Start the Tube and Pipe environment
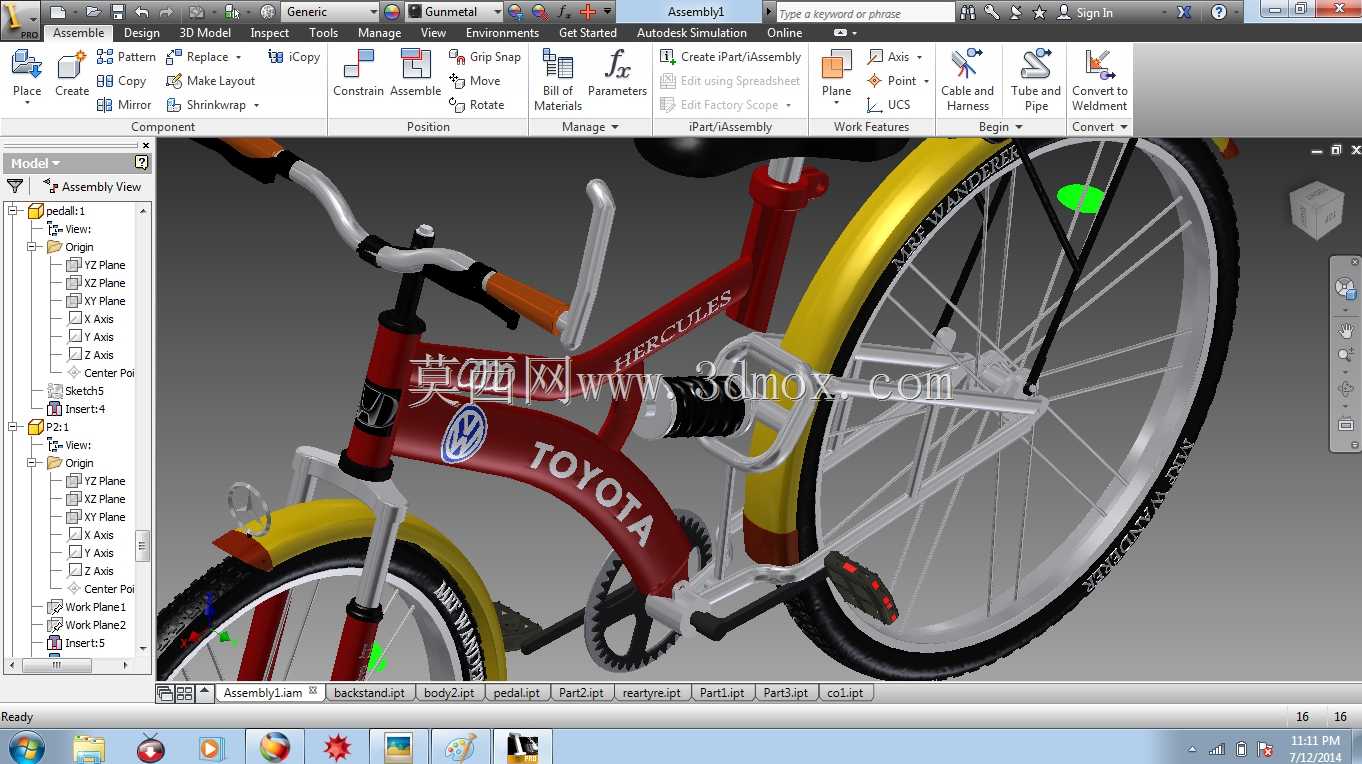This screenshot has width=1362, height=764. [x=1036, y=80]
